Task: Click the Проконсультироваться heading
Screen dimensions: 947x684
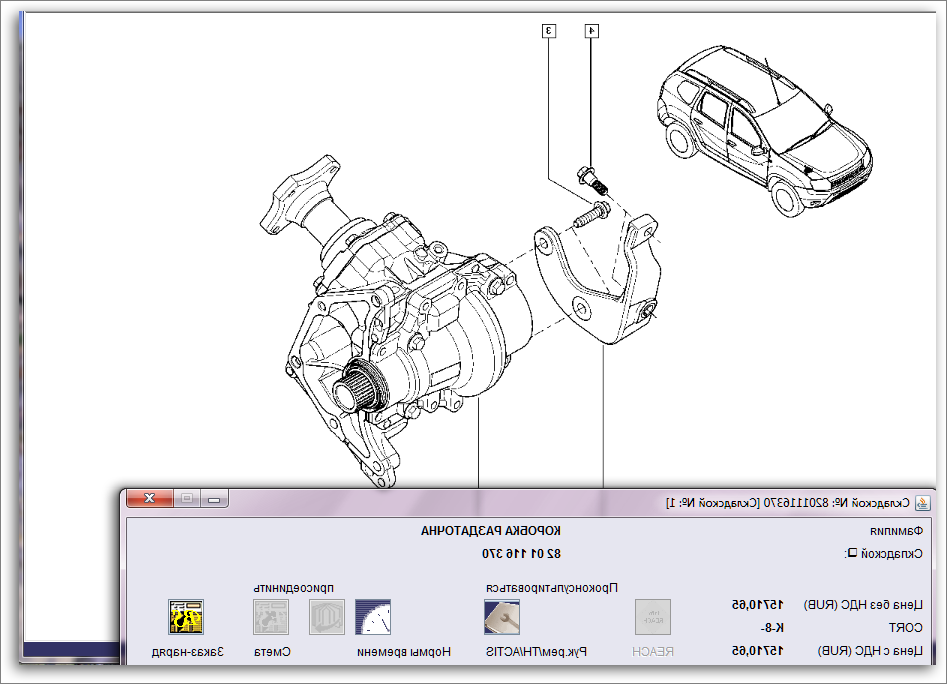Action: tap(552, 588)
